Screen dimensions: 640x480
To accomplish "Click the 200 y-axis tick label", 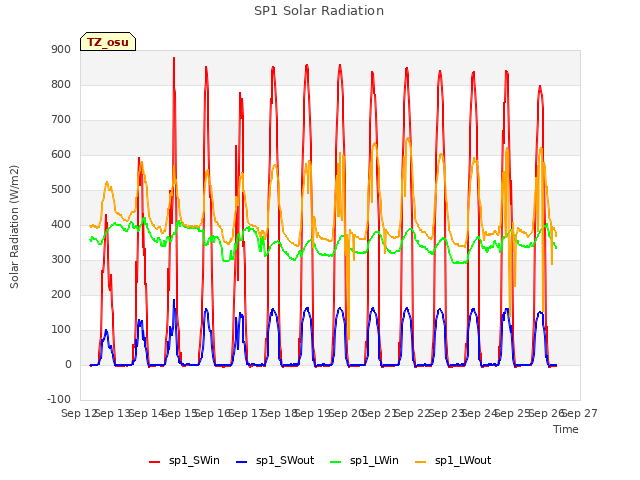I will click(x=61, y=295).
